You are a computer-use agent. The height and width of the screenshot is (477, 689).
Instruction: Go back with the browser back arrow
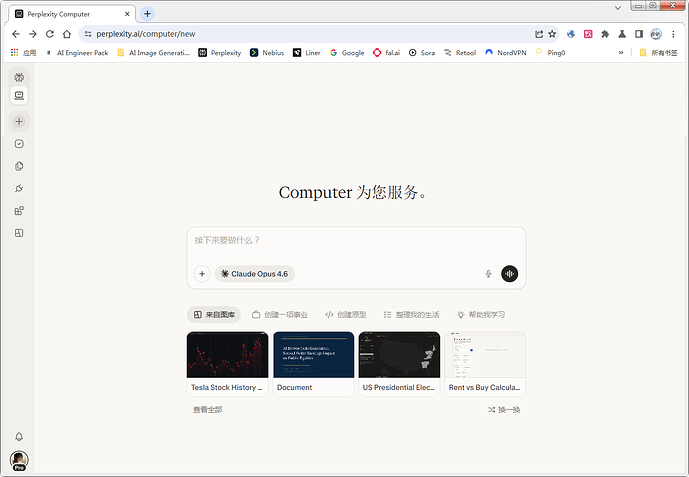coord(16,34)
